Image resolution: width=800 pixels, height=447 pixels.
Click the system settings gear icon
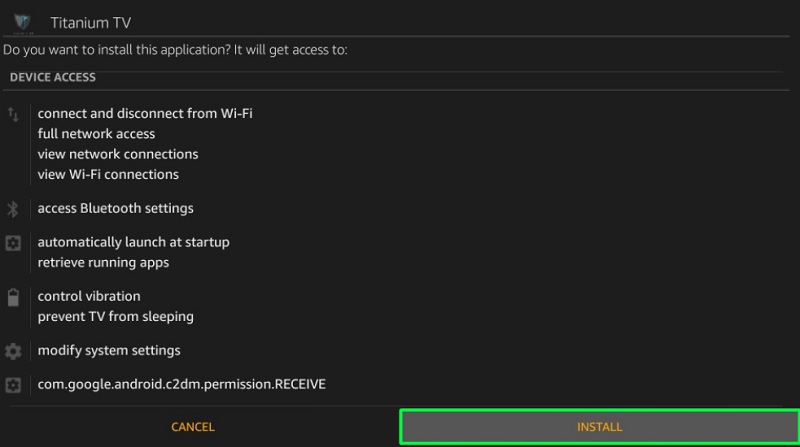pos(13,351)
